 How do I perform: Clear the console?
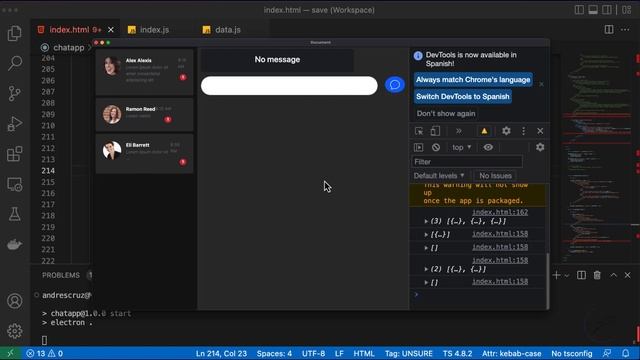pyautogui.click(x=436, y=147)
